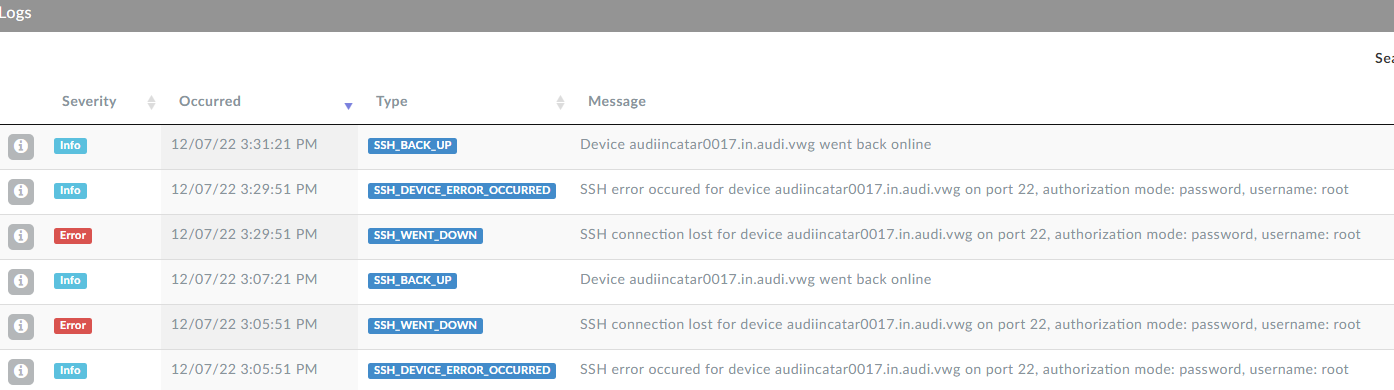Open info icon for 3:05:51 PM SSH_WENT_DOWN entry
This screenshot has width=1394, height=390.
[21, 326]
